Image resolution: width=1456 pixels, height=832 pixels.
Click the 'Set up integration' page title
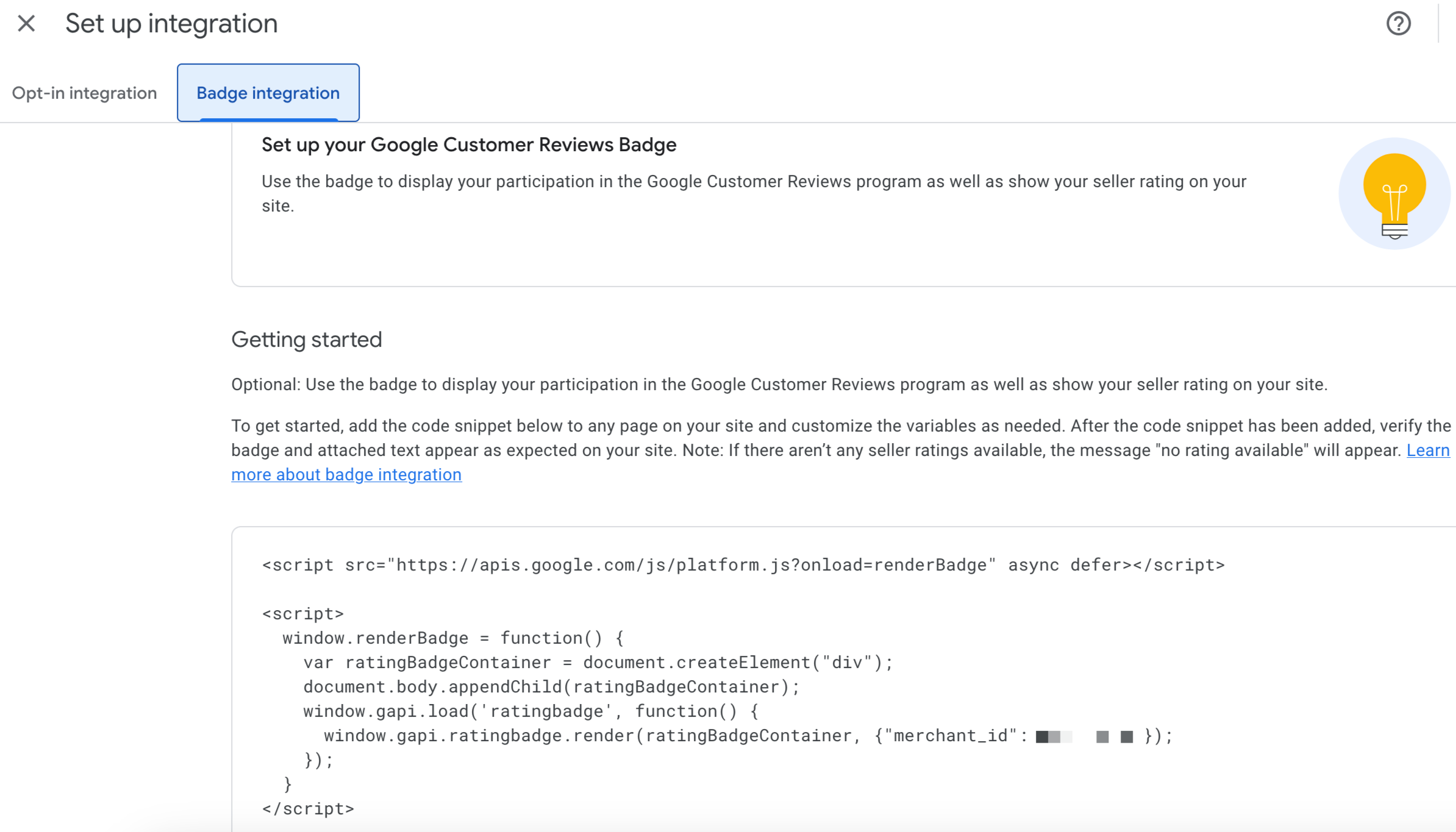tap(171, 24)
